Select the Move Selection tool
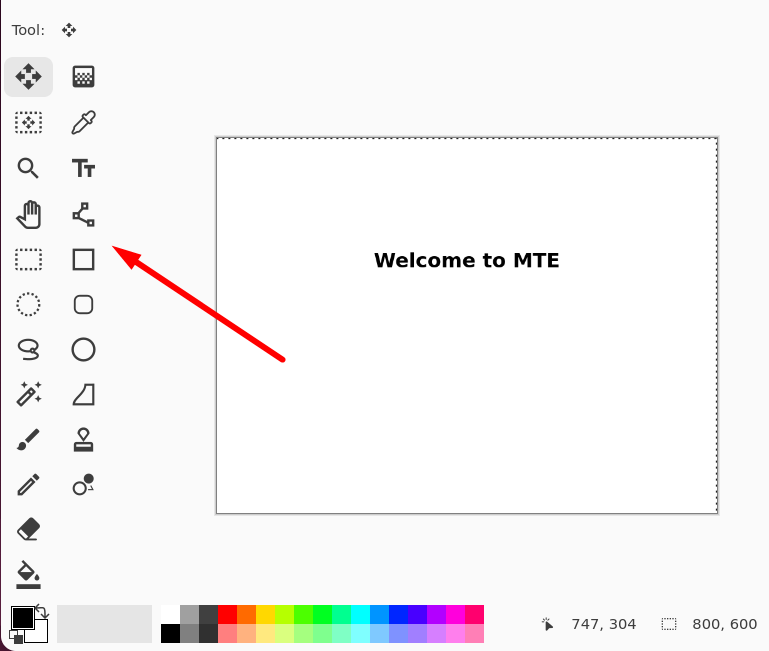The image size is (769, 651). (28, 123)
